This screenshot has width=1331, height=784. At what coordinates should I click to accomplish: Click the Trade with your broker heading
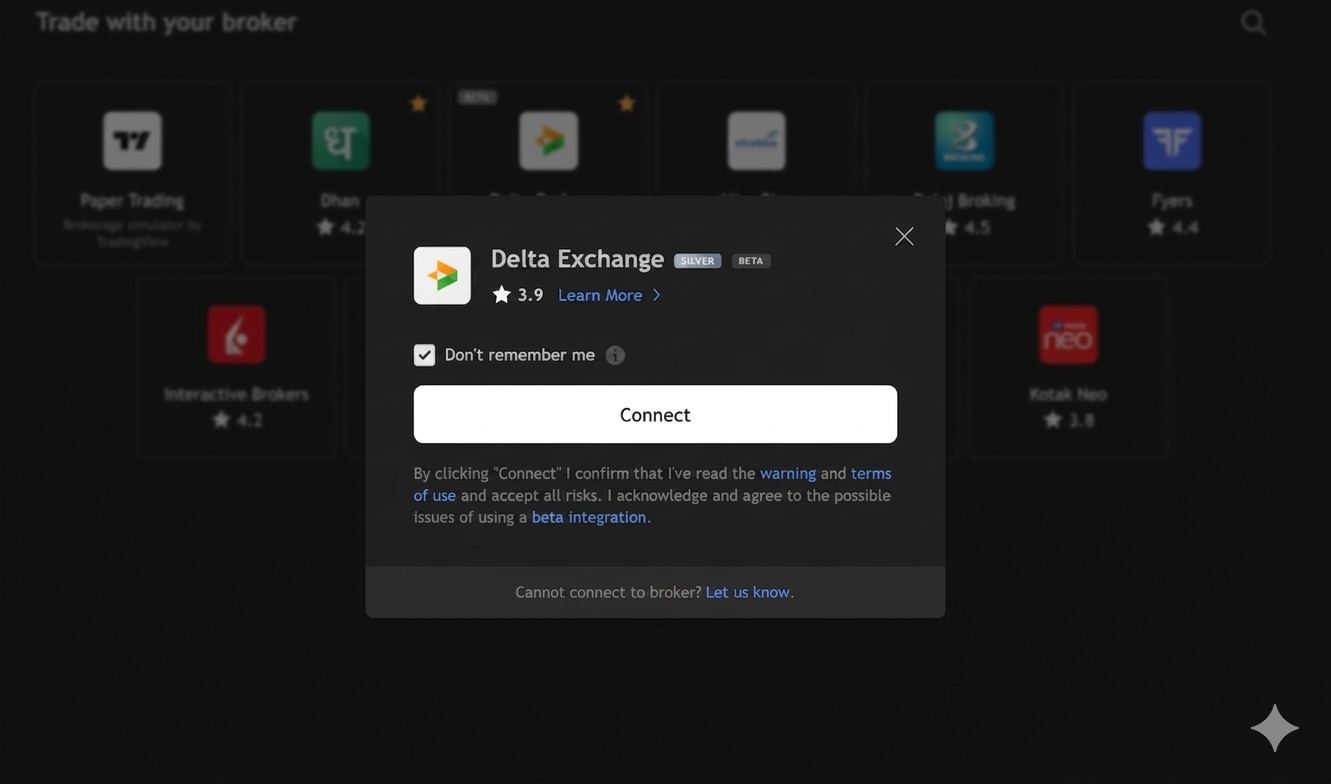point(166,22)
